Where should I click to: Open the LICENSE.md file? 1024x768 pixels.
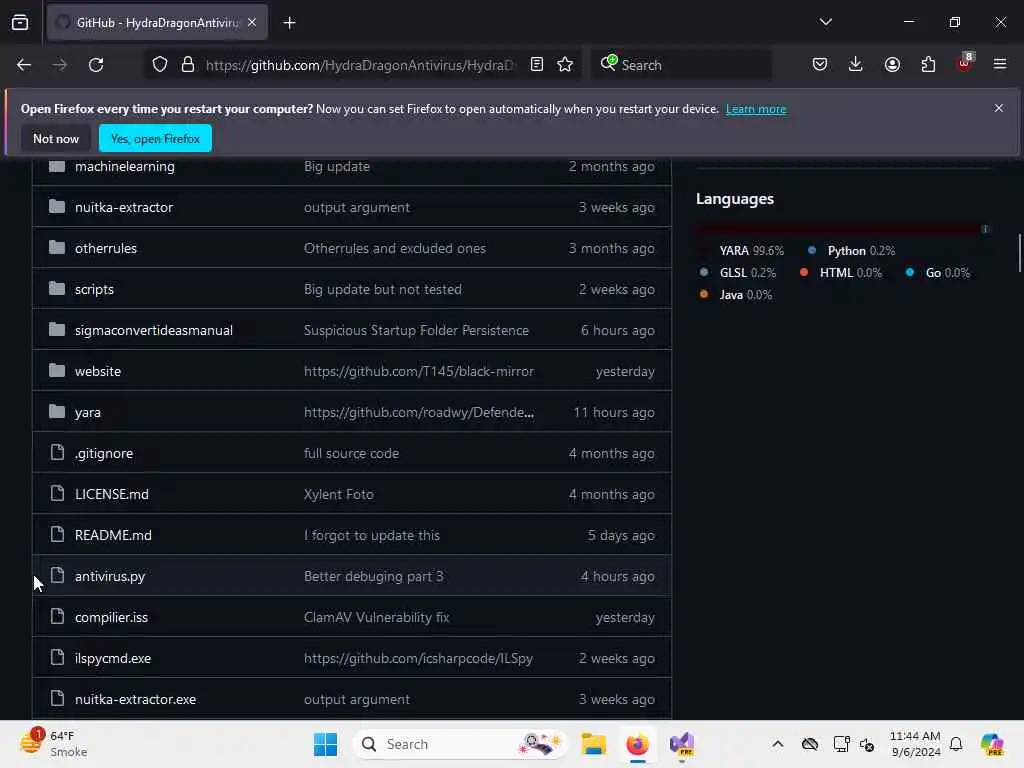(112, 494)
